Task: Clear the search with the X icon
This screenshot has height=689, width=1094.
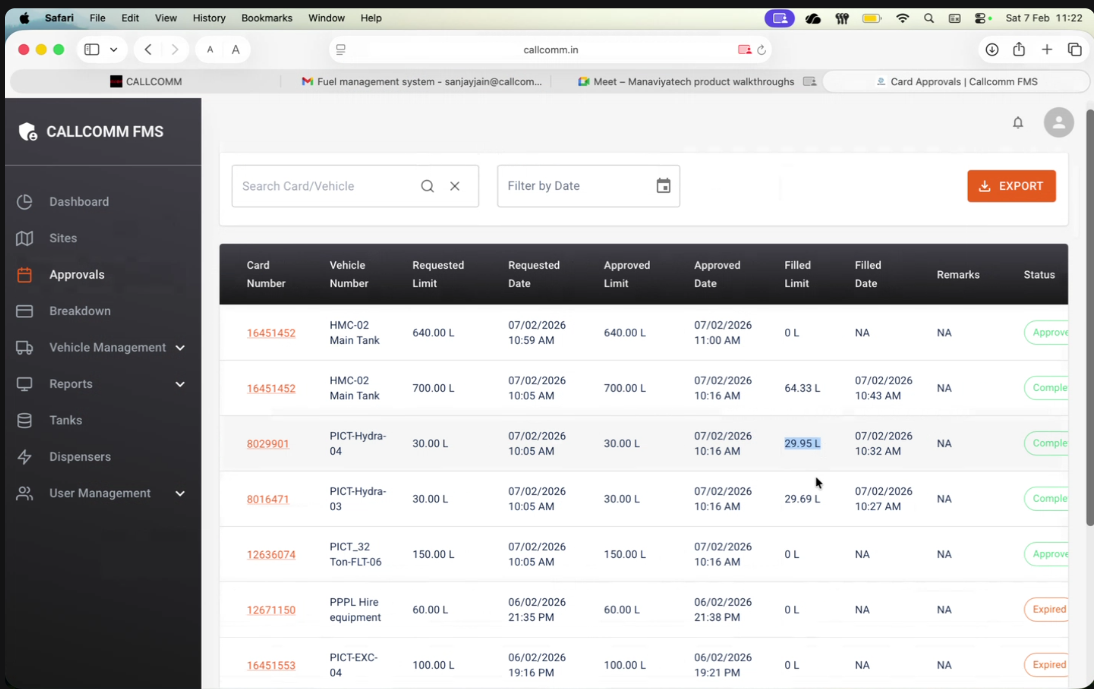Action: 455,186
